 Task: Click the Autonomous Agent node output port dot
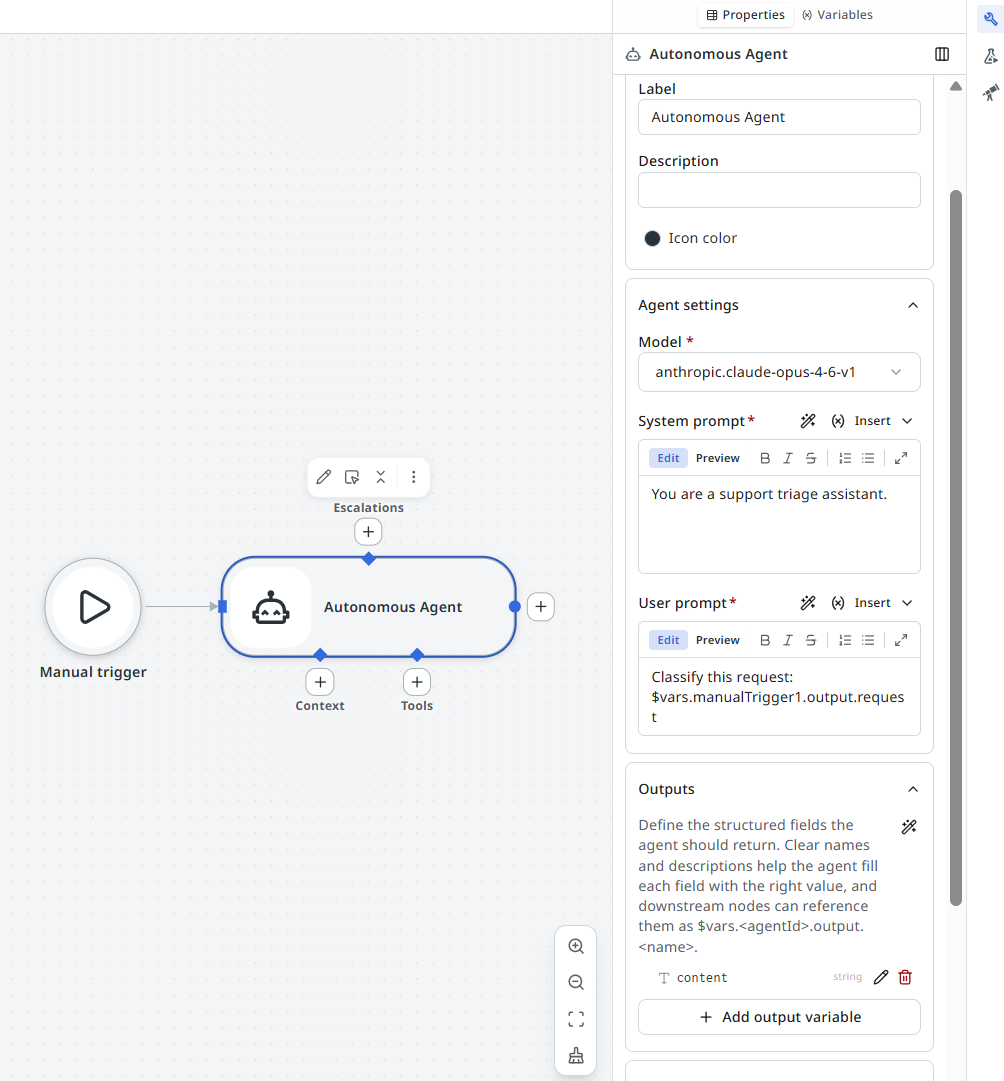point(514,607)
